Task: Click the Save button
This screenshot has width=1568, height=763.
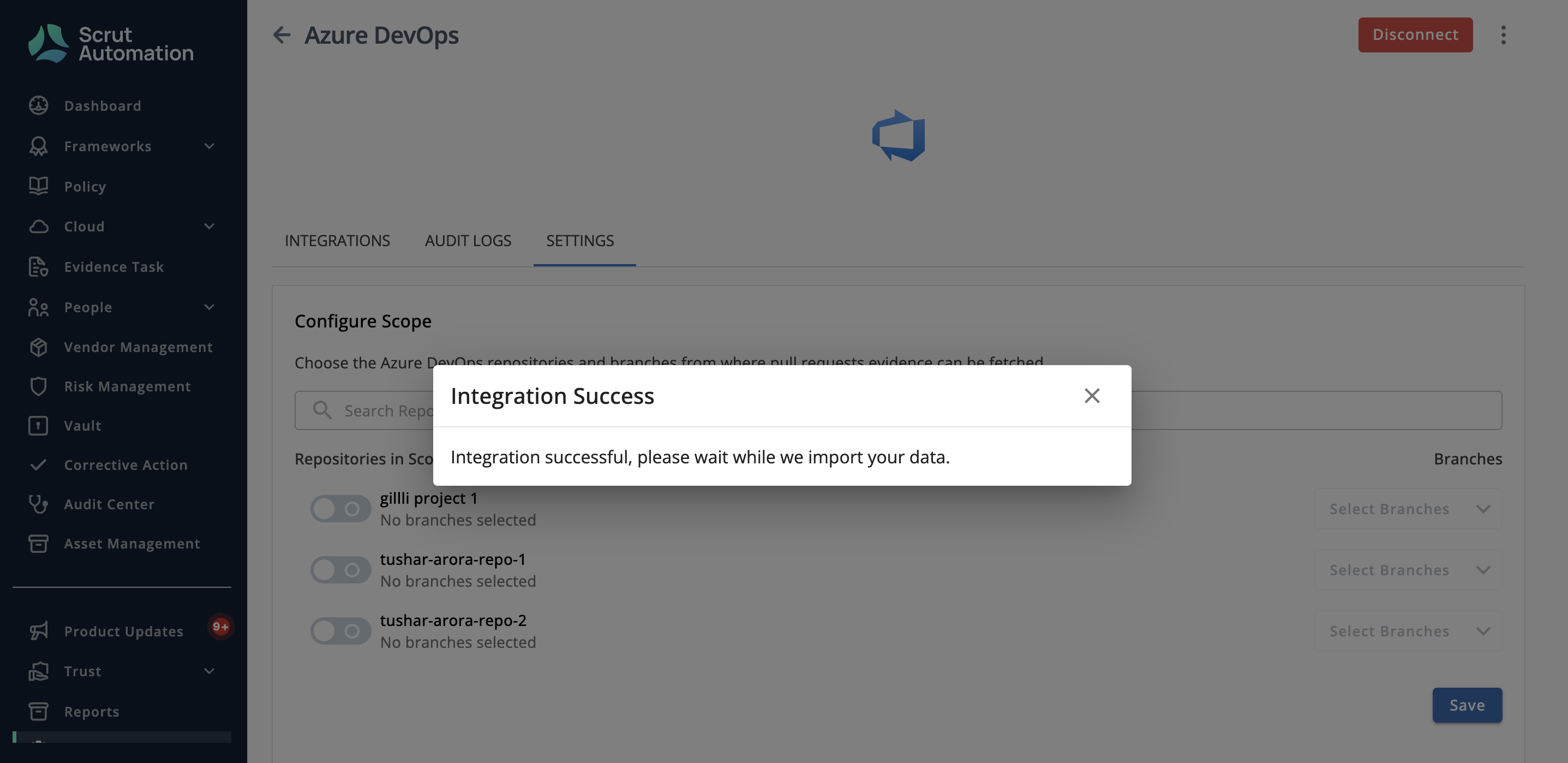Action: [x=1467, y=705]
